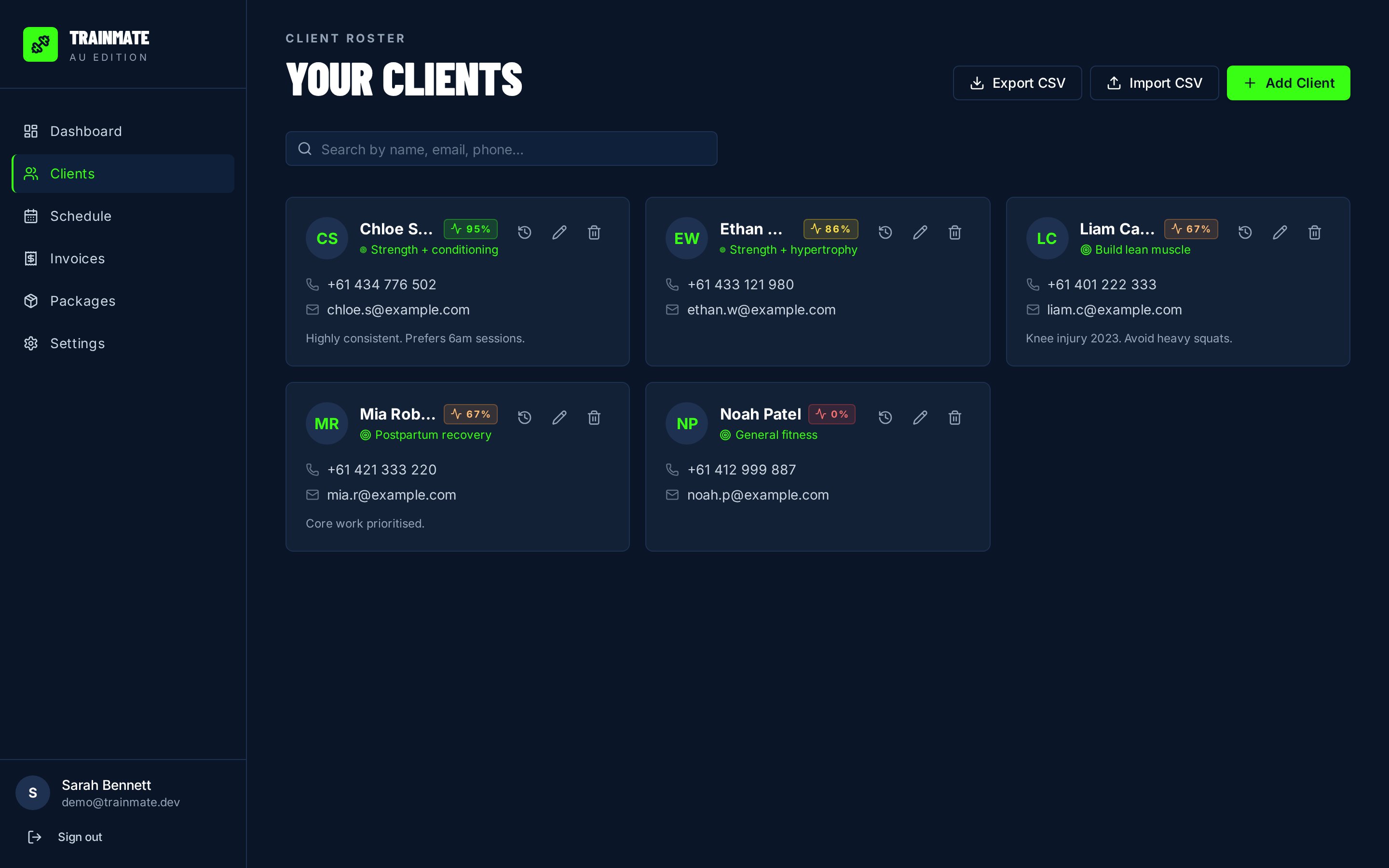Delete Liam Ca. client using trash icon
Screen dimensions: 1389x868
1314,232
